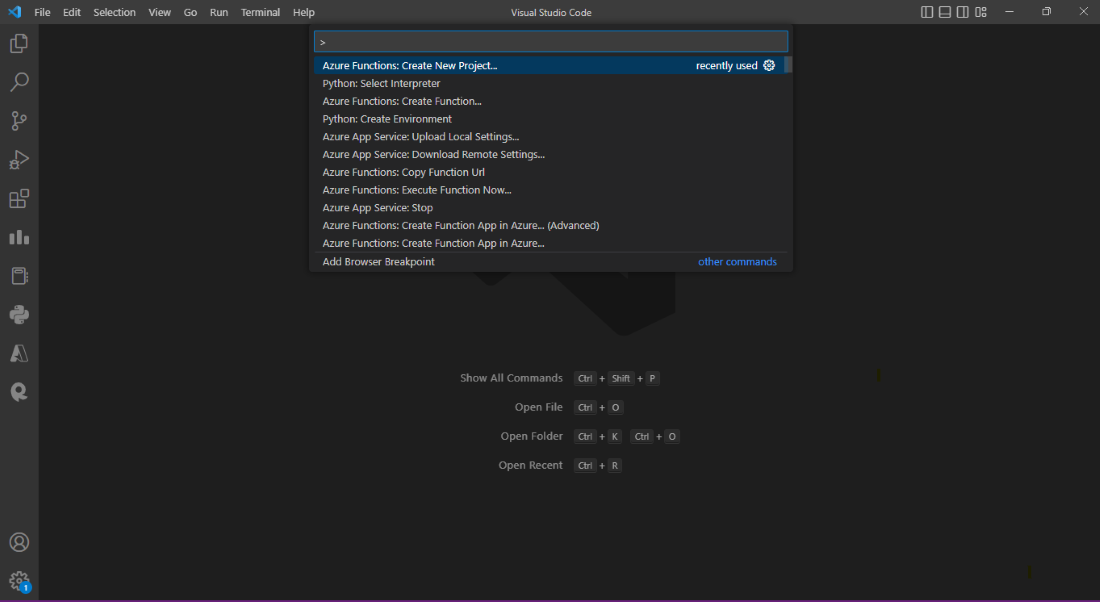
Task: Open the Azure view icon
Action: (x=19, y=354)
